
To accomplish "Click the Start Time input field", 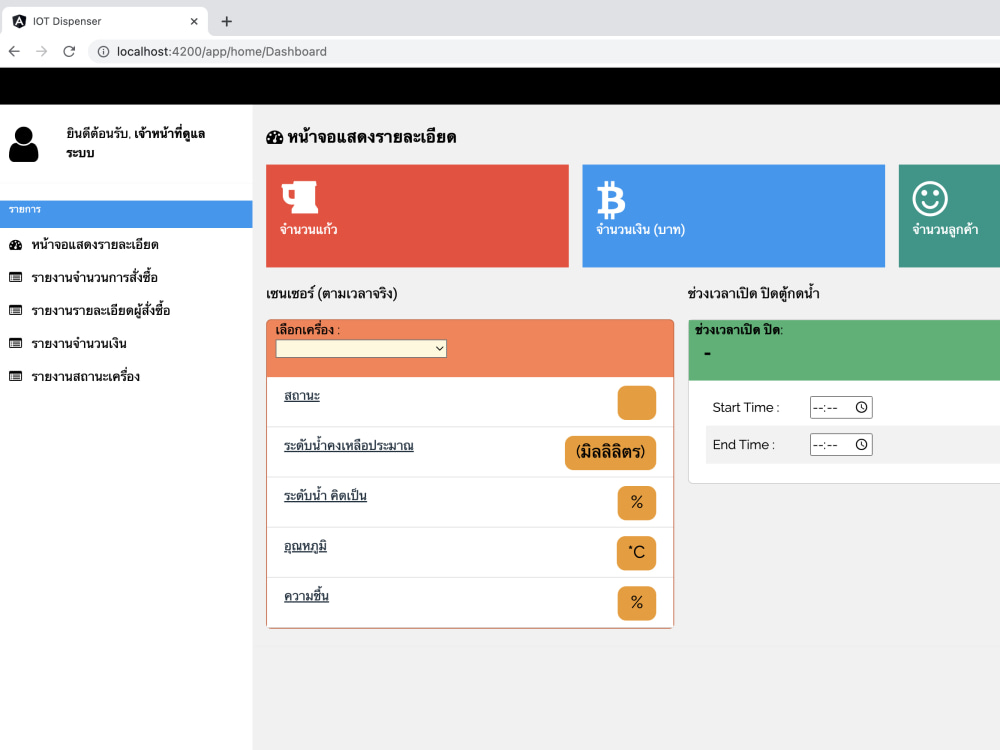I will point(841,408).
